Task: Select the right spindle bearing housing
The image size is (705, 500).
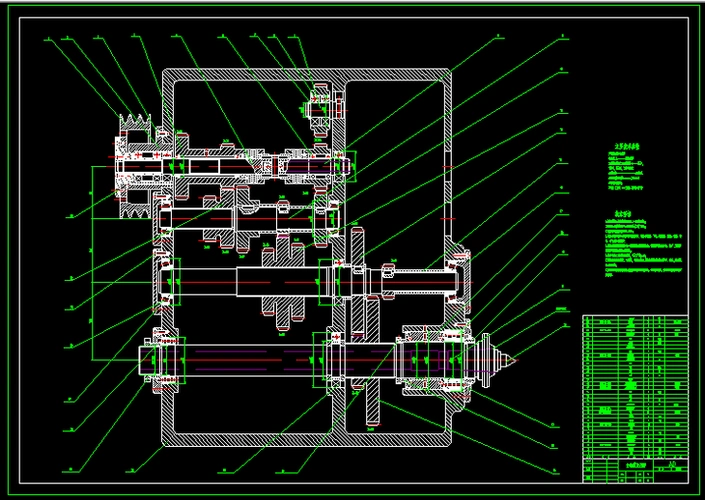Action: [428, 358]
